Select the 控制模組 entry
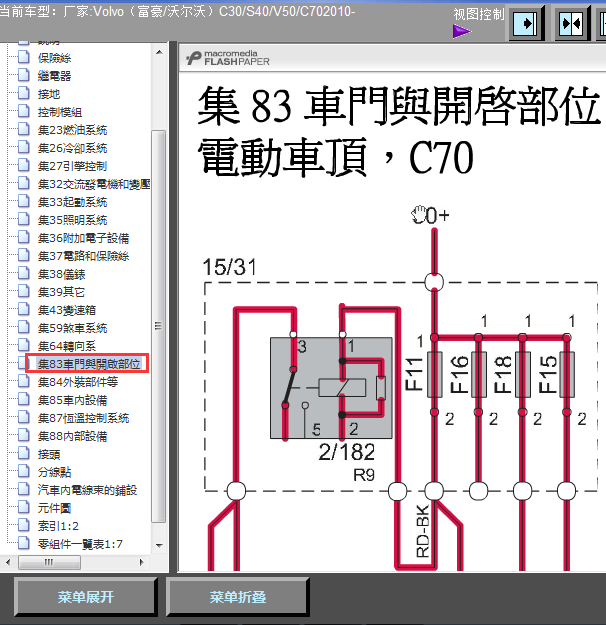 pos(60,112)
